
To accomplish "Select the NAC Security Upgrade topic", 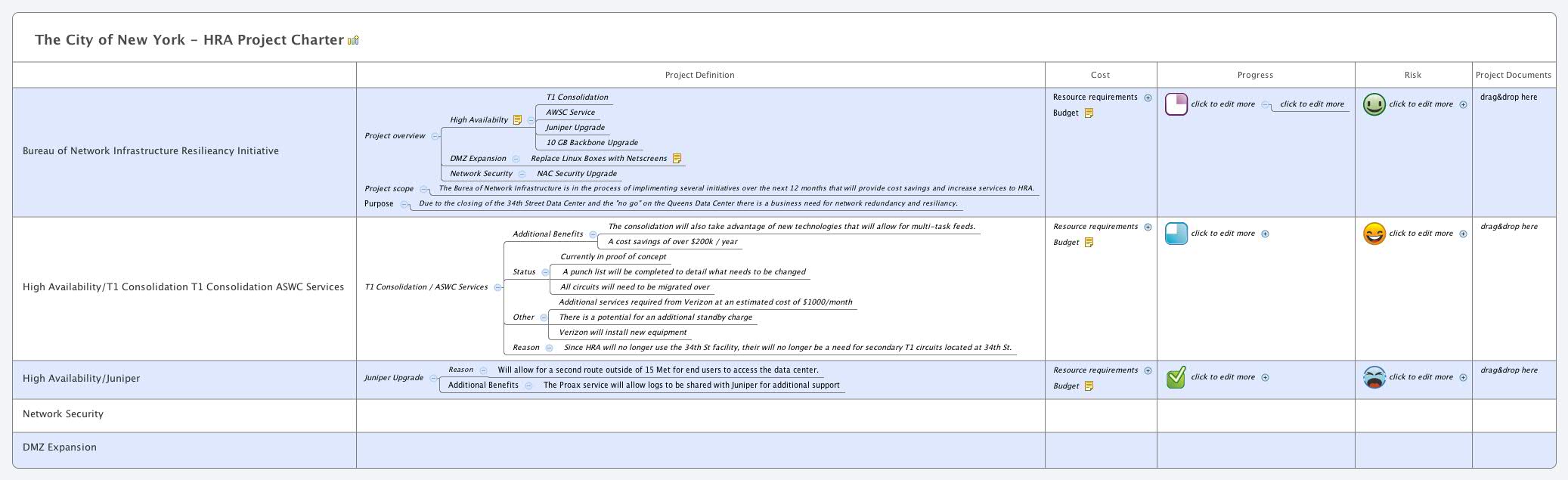I will click(x=577, y=174).
